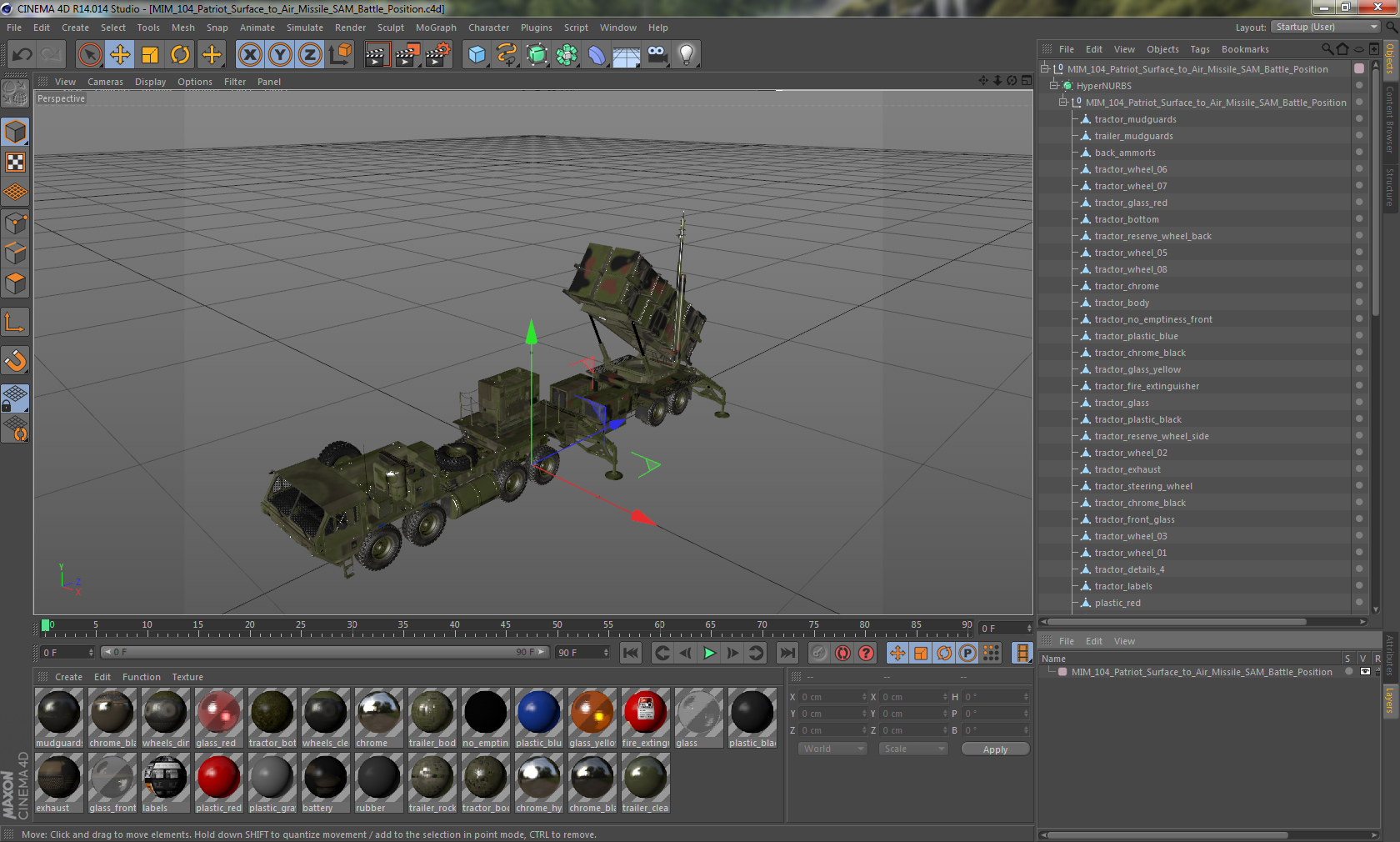Image resolution: width=1400 pixels, height=842 pixels.
Task: Step to next frame
Action: (732, 653)
